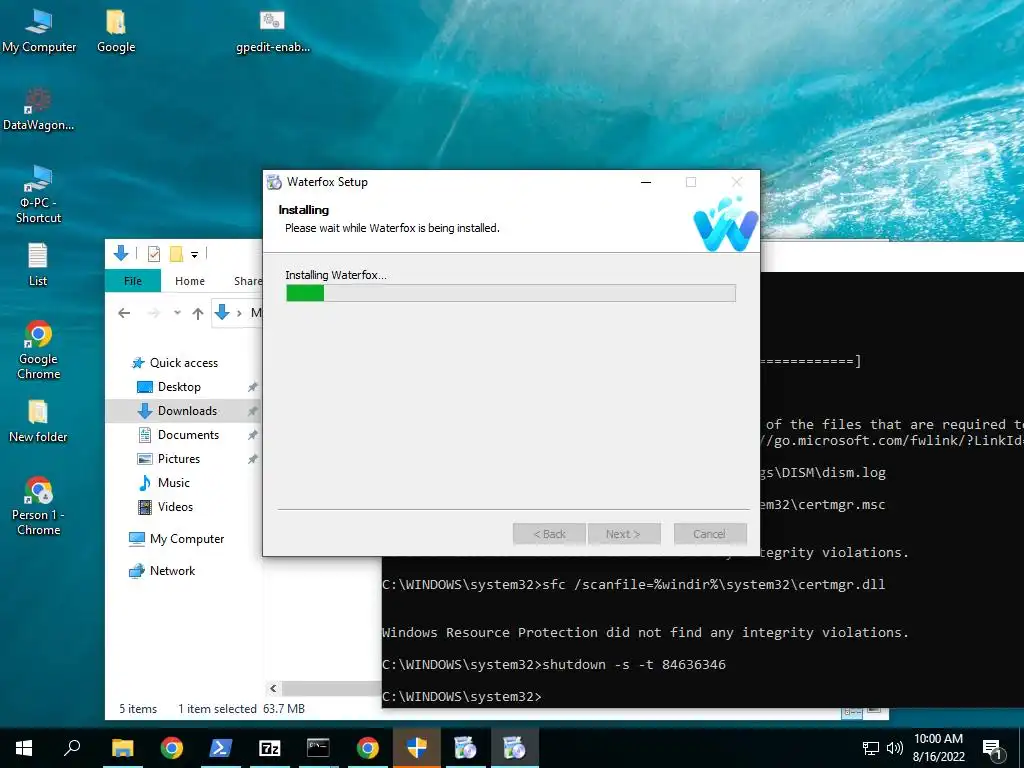1024x768 pixels.
Task: Click the Cancel button in Waterfox Setup
Action: coord(710,534)
